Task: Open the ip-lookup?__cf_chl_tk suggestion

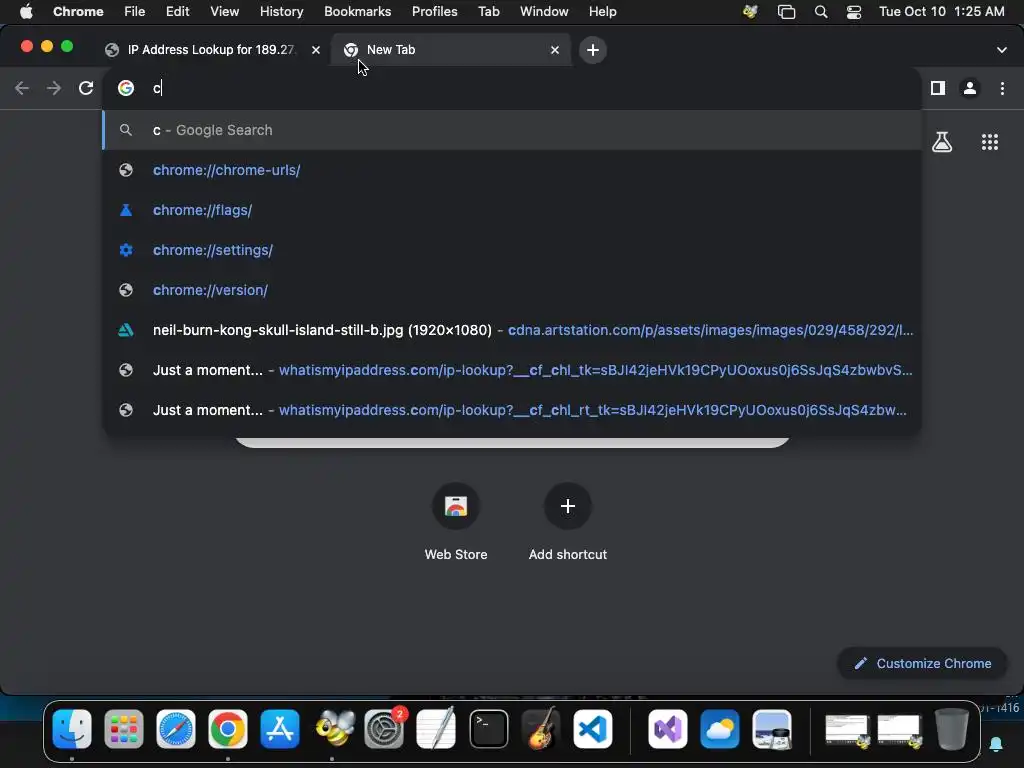Action: coord(512,370)
